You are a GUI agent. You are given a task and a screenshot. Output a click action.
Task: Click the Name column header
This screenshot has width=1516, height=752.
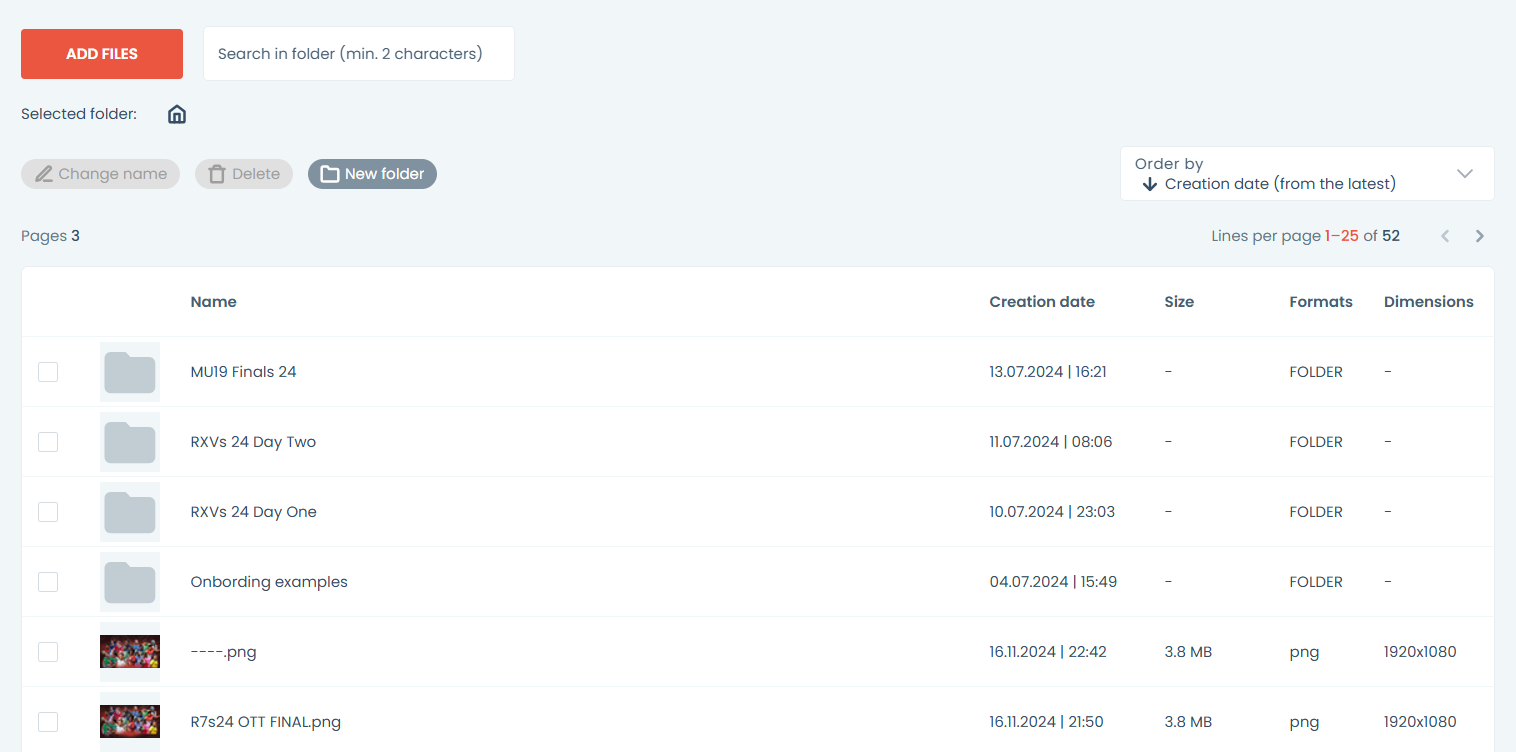214,302
